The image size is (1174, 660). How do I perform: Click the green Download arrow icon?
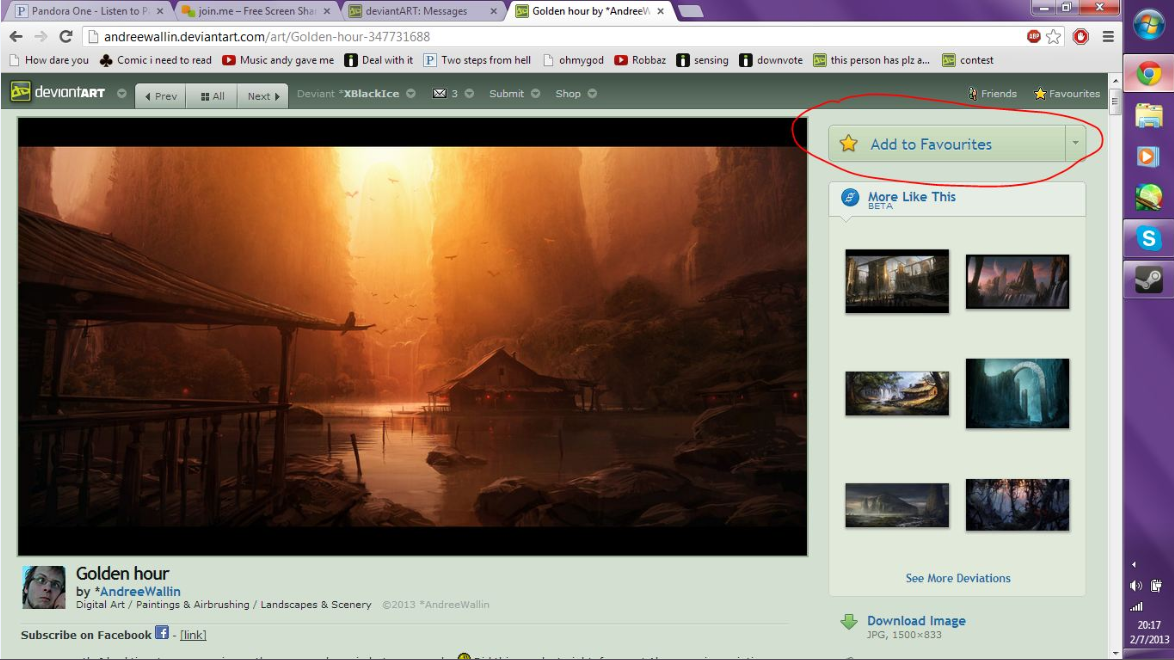point(849,622)
